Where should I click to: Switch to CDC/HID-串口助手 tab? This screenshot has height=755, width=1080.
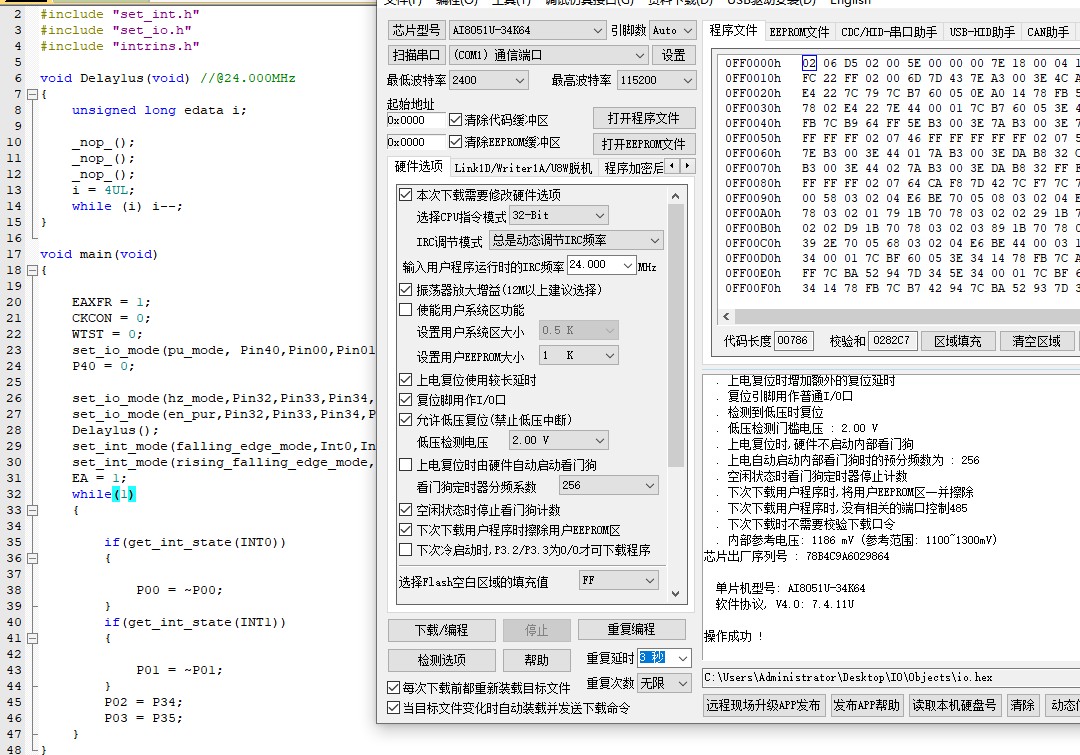tap(889, 32)
